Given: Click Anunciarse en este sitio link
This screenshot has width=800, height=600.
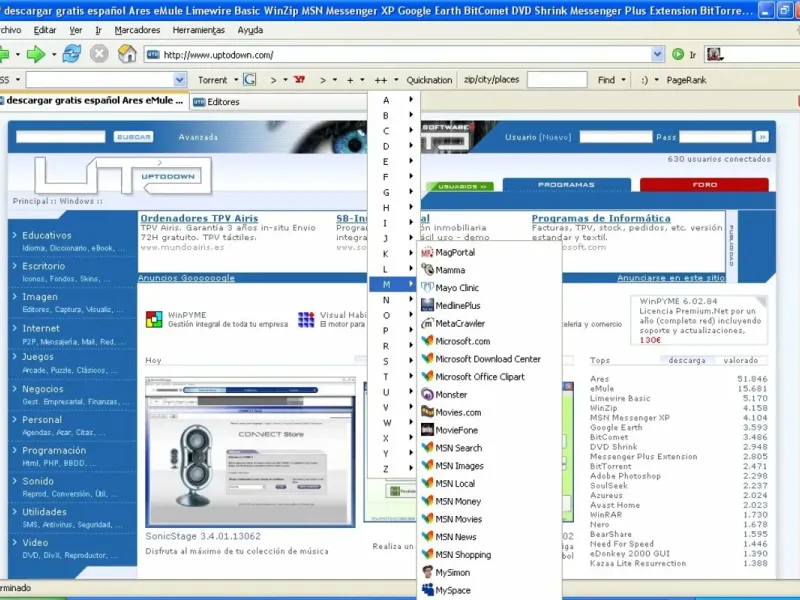Looking at the screenshot, I should [671, 278].
